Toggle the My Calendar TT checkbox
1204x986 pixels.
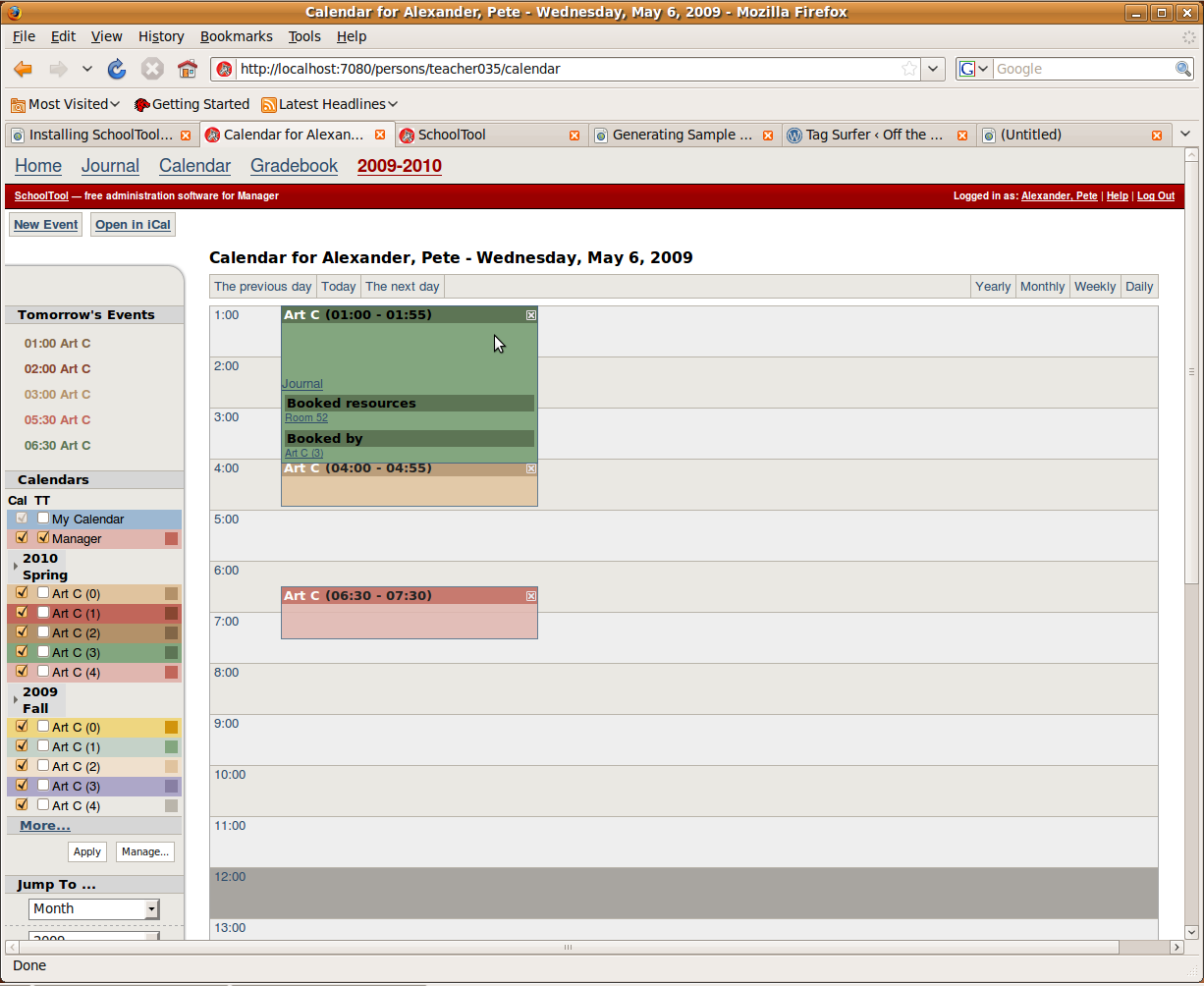[x=43, y=518]
